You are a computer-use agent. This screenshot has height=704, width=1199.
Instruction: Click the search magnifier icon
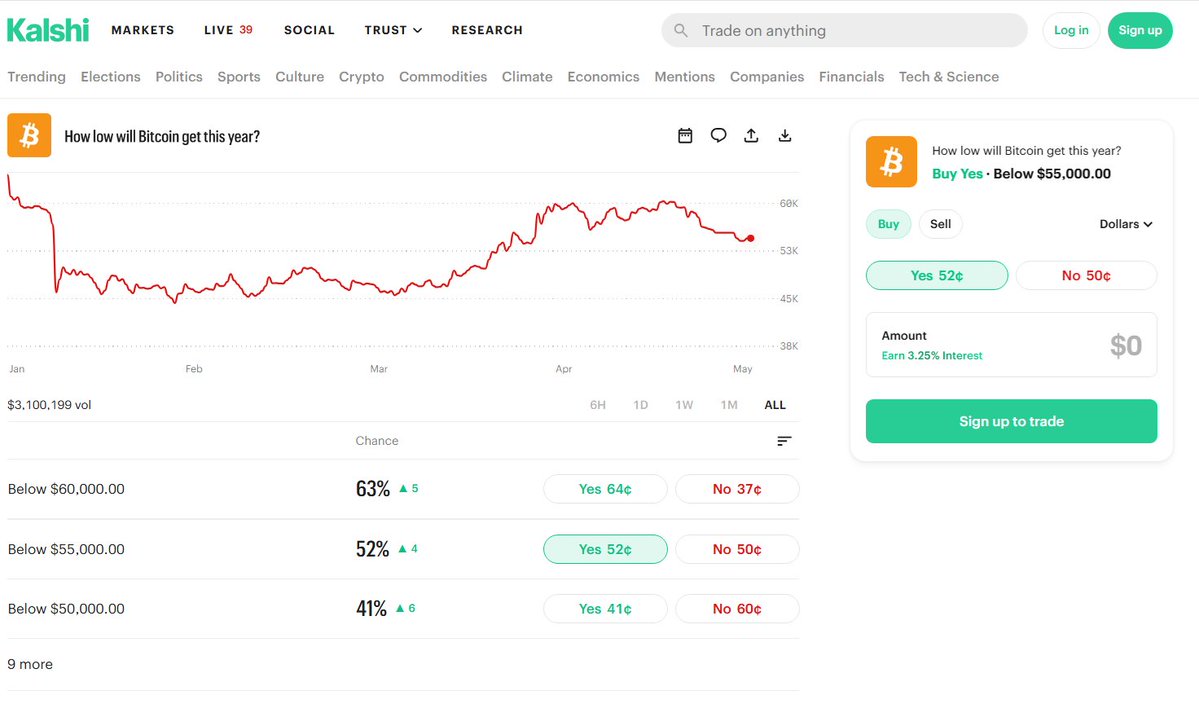click(681, 31)
